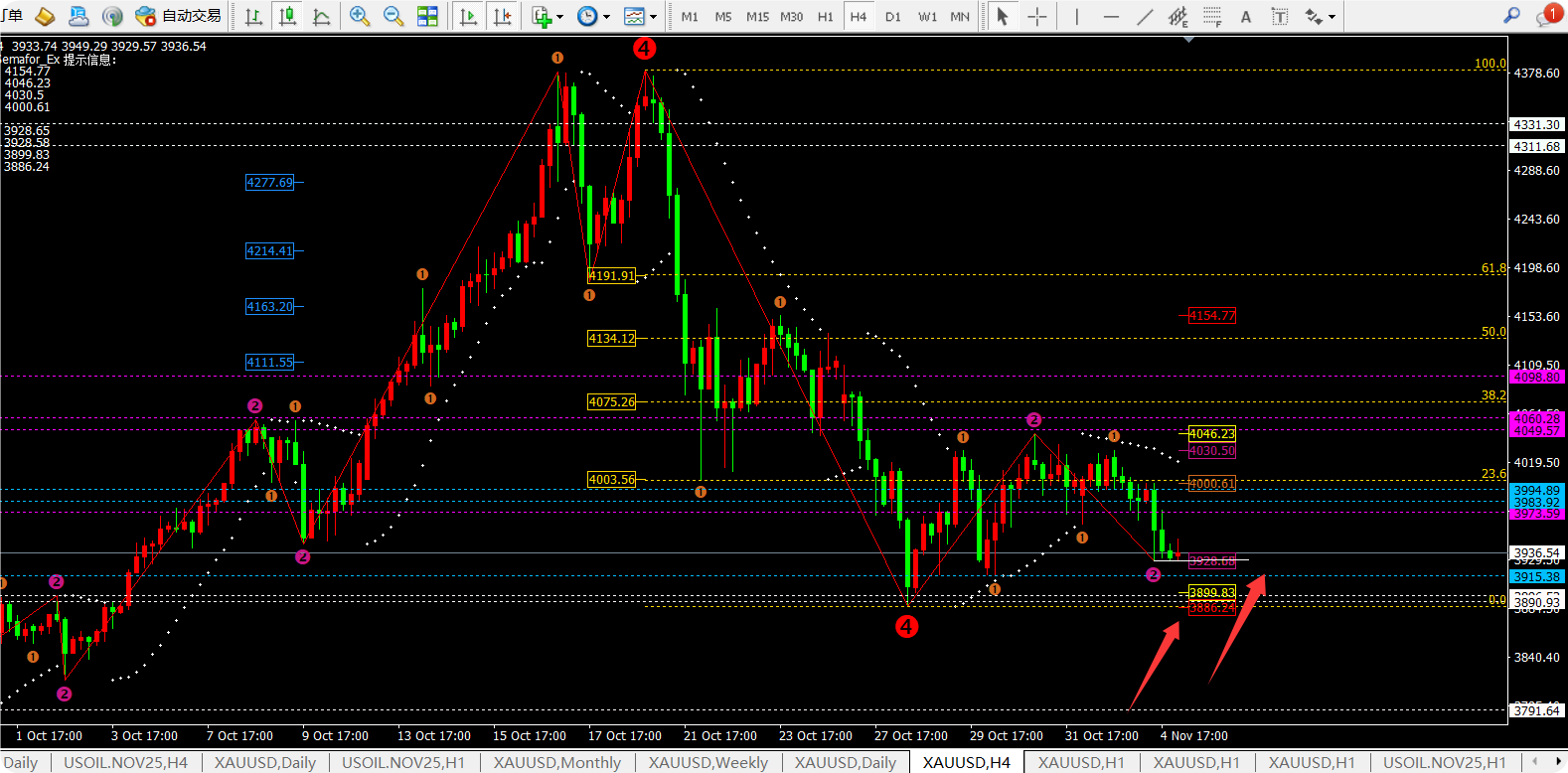Click the blue 4163.20 price label
This screenshot has width=1568, height=773.
tap(270, 307)
